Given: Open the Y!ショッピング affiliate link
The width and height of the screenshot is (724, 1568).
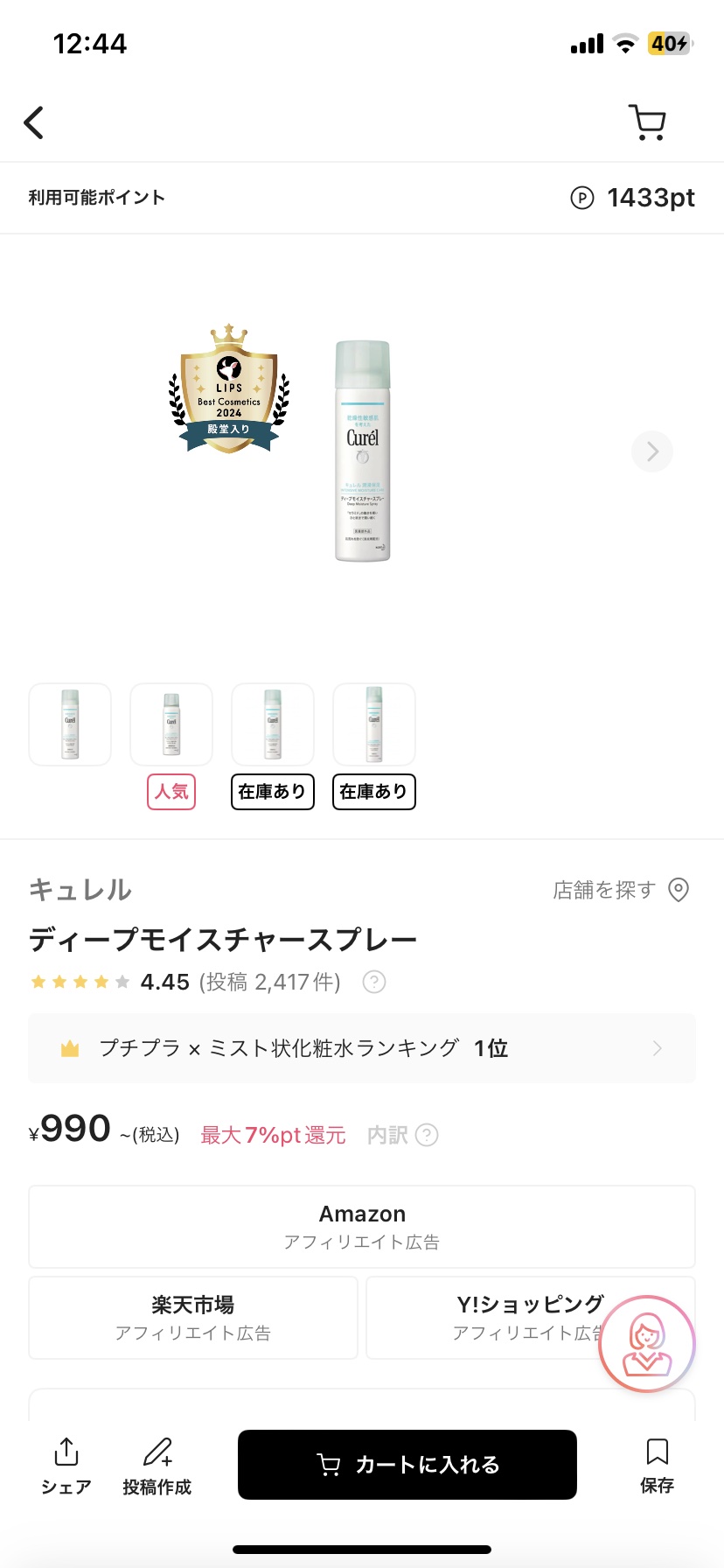Looking at the screenshot, I should tap(490, 1317).
